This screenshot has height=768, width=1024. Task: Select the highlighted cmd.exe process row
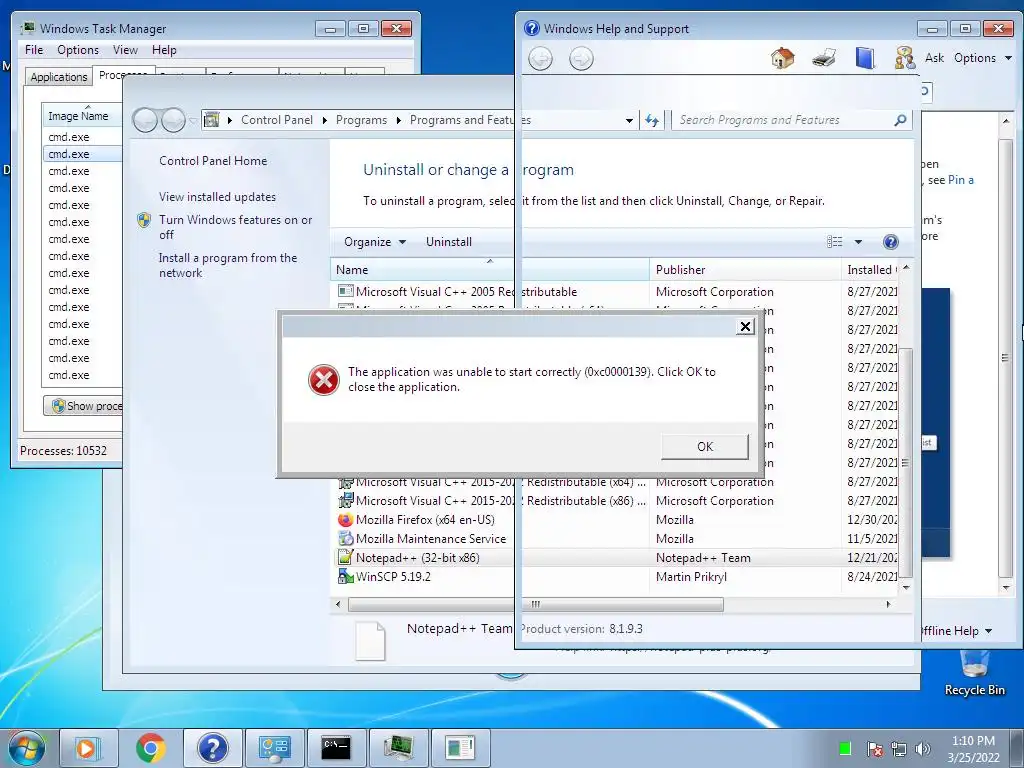[x=82, y=154]
